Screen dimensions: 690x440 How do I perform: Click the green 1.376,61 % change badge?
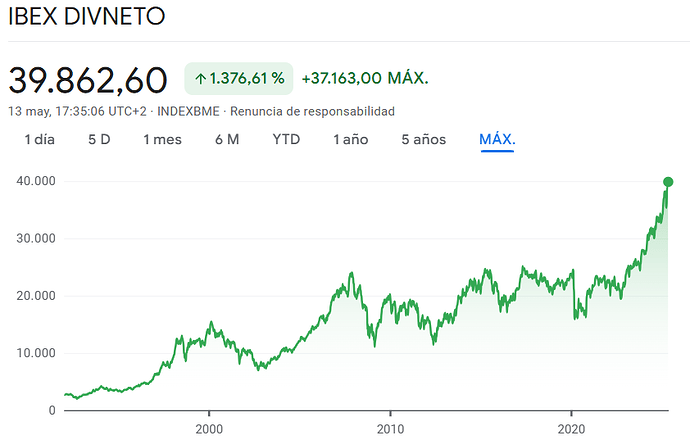pos(239,79)
